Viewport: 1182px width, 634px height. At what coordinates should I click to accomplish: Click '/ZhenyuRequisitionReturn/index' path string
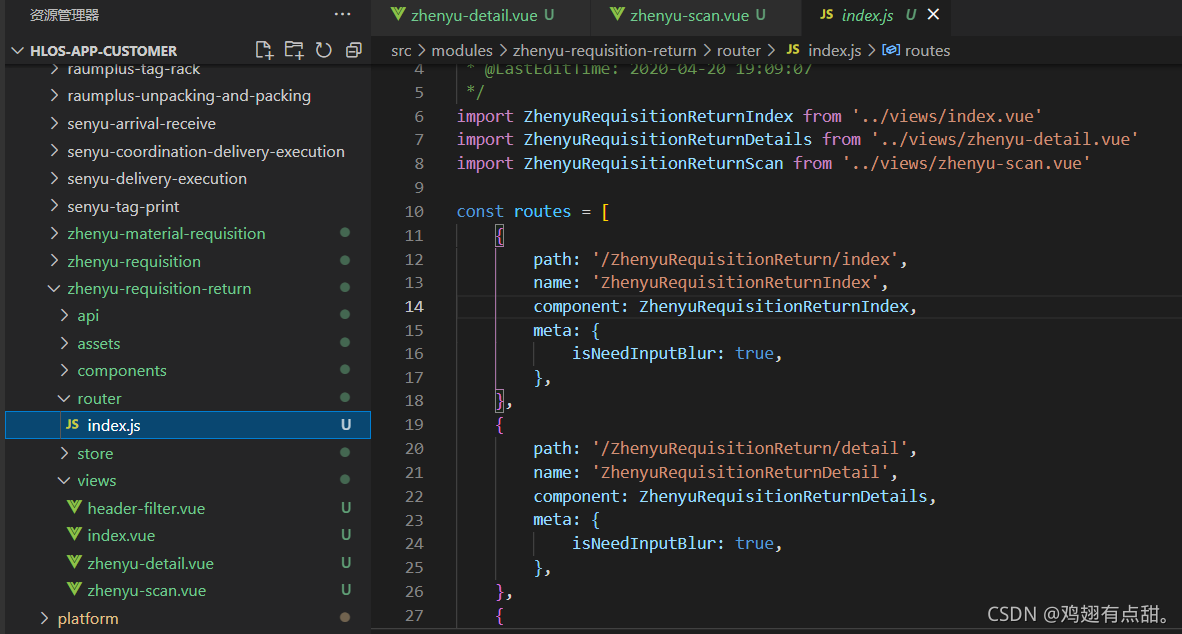(x=745, y=259)
